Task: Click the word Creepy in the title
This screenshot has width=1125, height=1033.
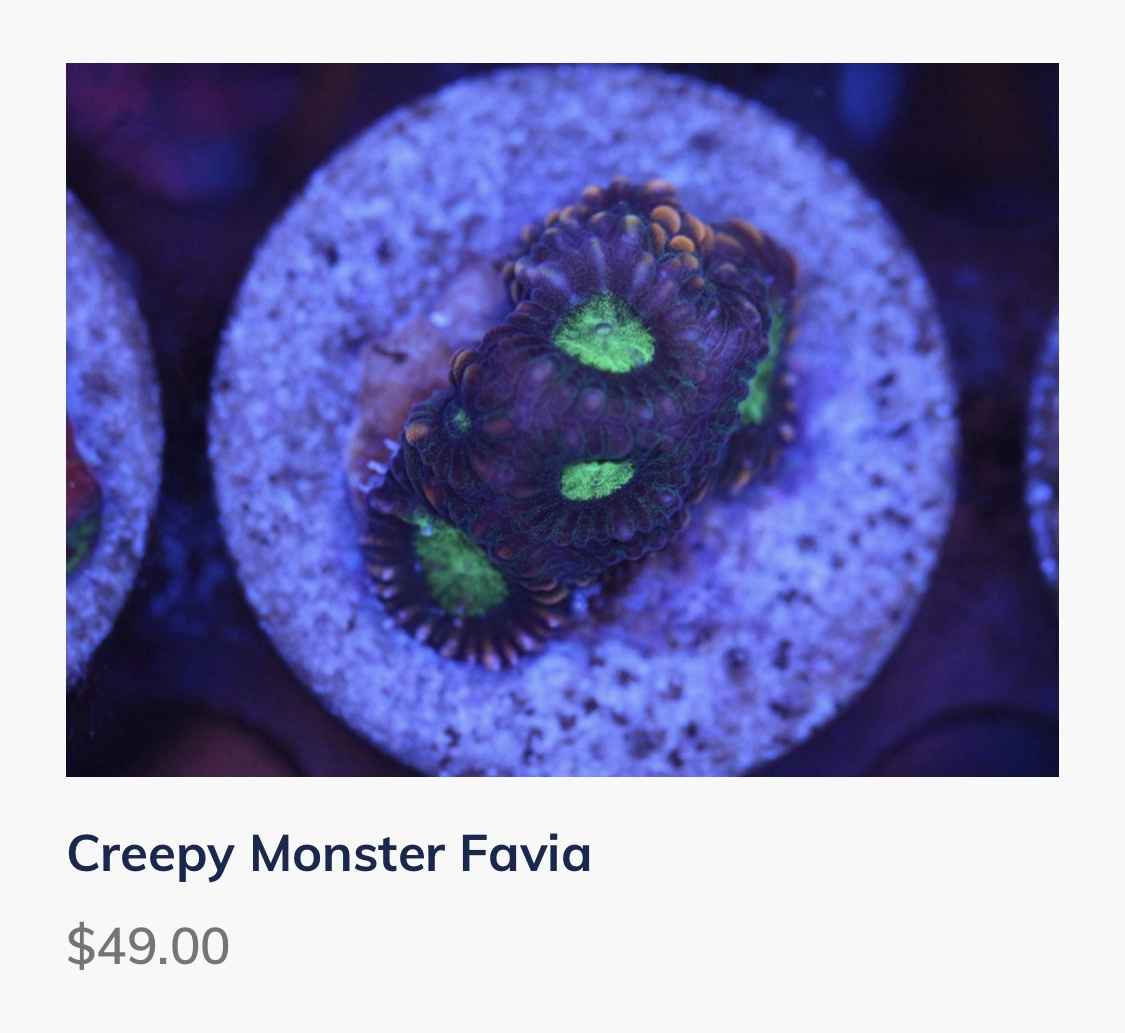Action: click(x=151, y=855)
